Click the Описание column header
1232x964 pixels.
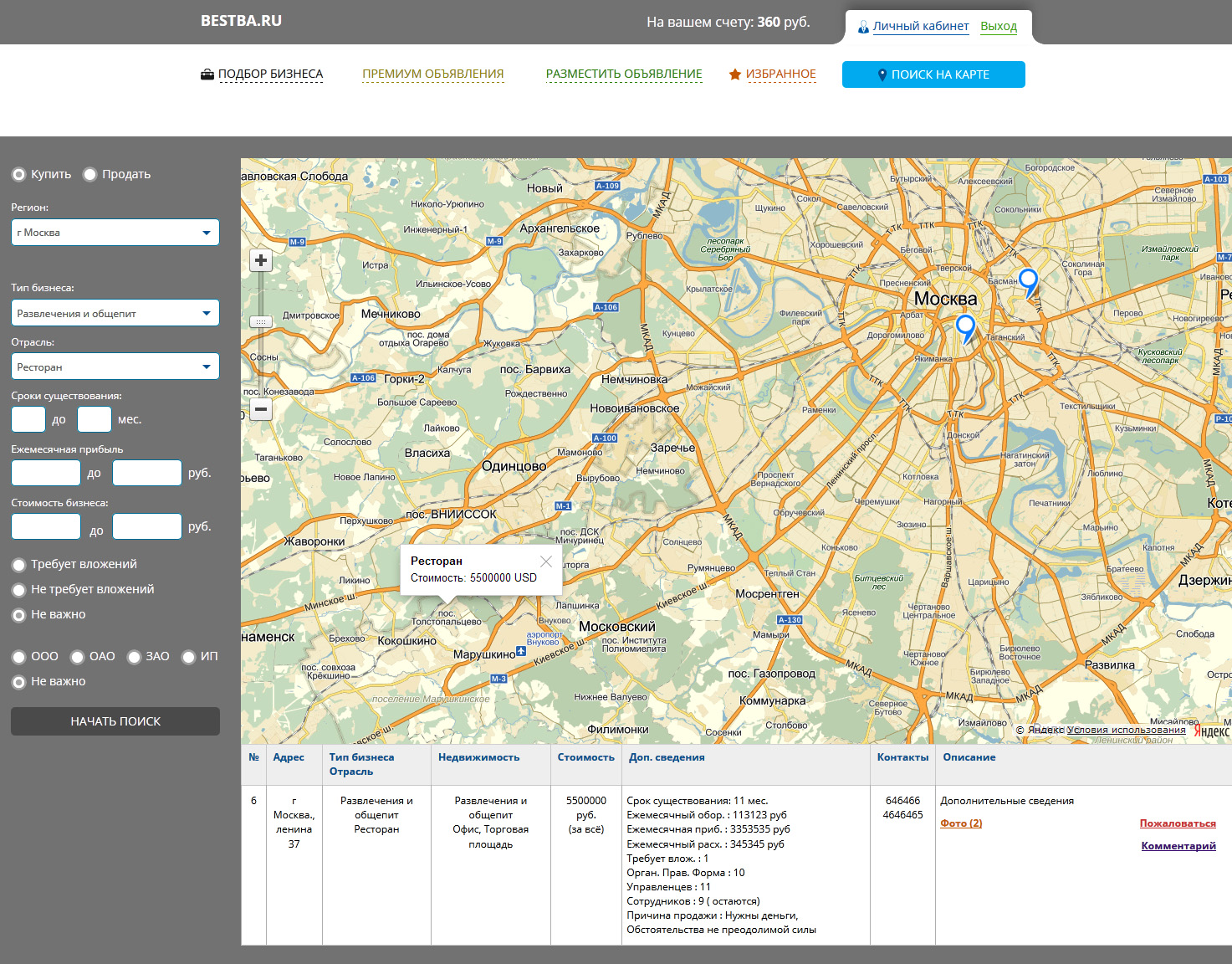pyautogui.click(x=969, y=757)
